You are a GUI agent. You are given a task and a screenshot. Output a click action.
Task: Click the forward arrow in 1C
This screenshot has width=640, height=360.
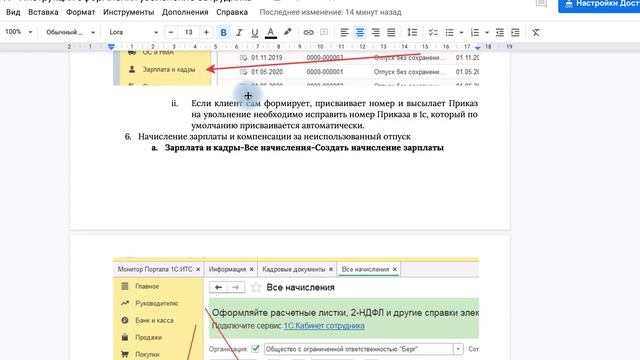[236, 287]
